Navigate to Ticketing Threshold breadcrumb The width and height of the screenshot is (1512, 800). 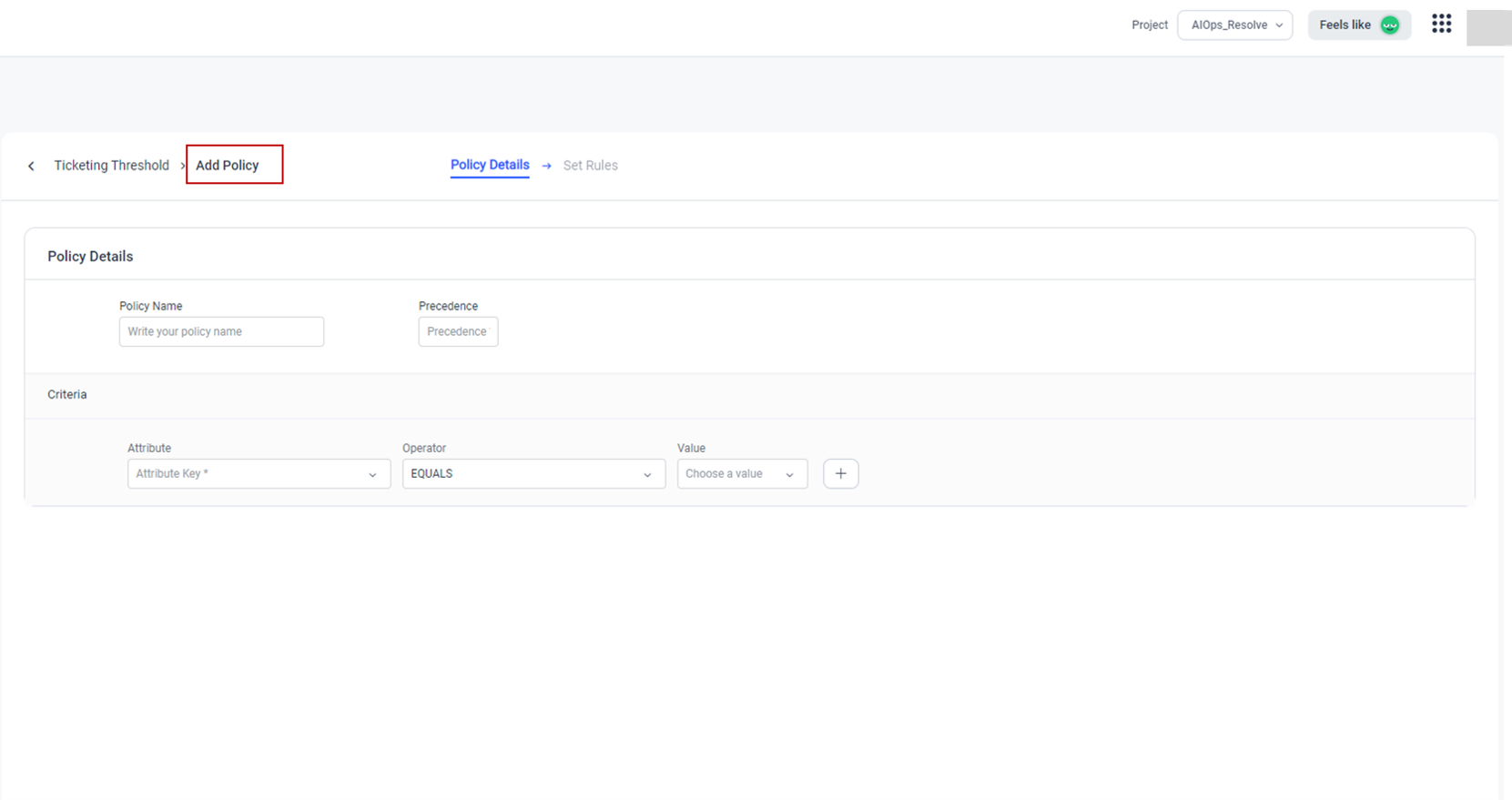[x=111, y=166]
